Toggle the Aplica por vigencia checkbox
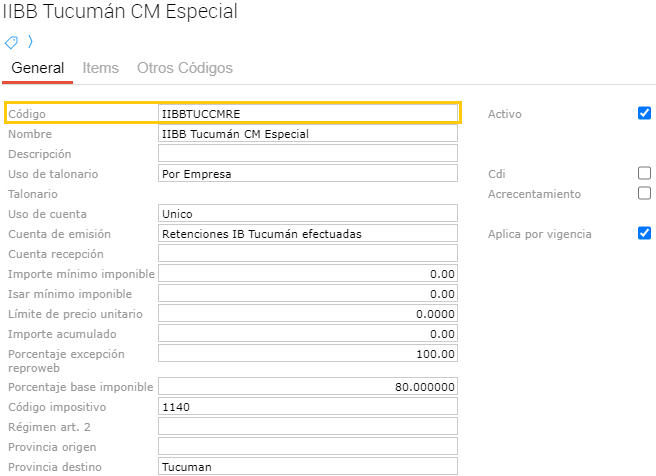Image resolution: width=656 pixels, height=476 pixels. pos(644,233)
